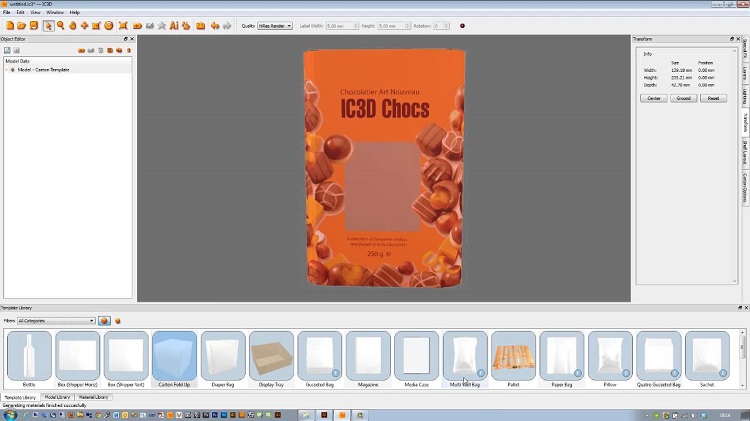Open the Labels side tab

click(745, 74)
